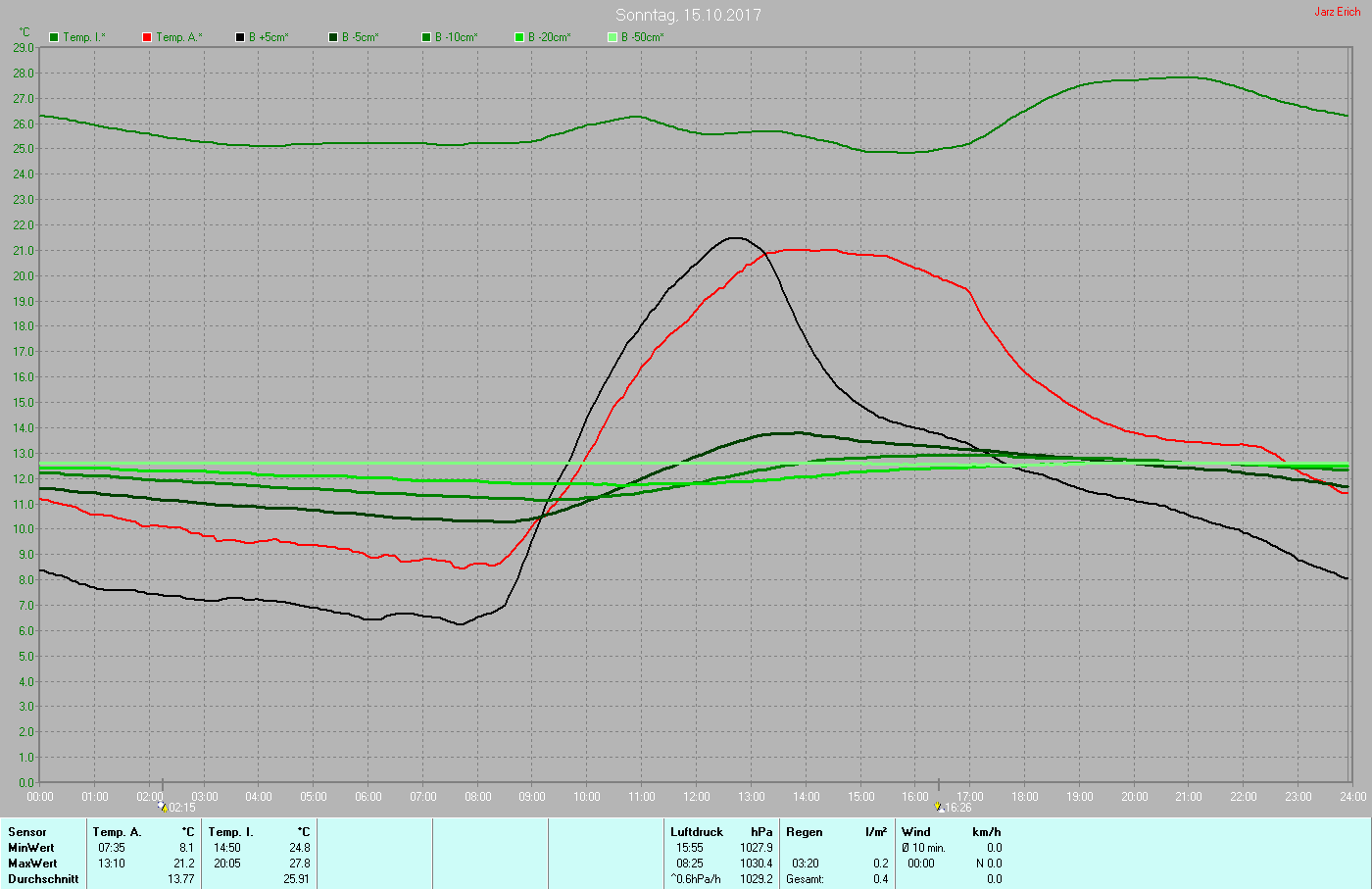Select the 'Temp. I.*' legend label

(84, 37)
